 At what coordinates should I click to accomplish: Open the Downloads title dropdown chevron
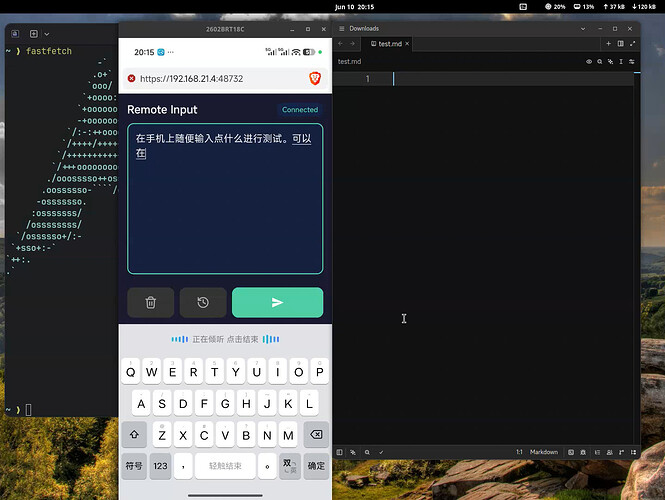[x=583, y=29]
